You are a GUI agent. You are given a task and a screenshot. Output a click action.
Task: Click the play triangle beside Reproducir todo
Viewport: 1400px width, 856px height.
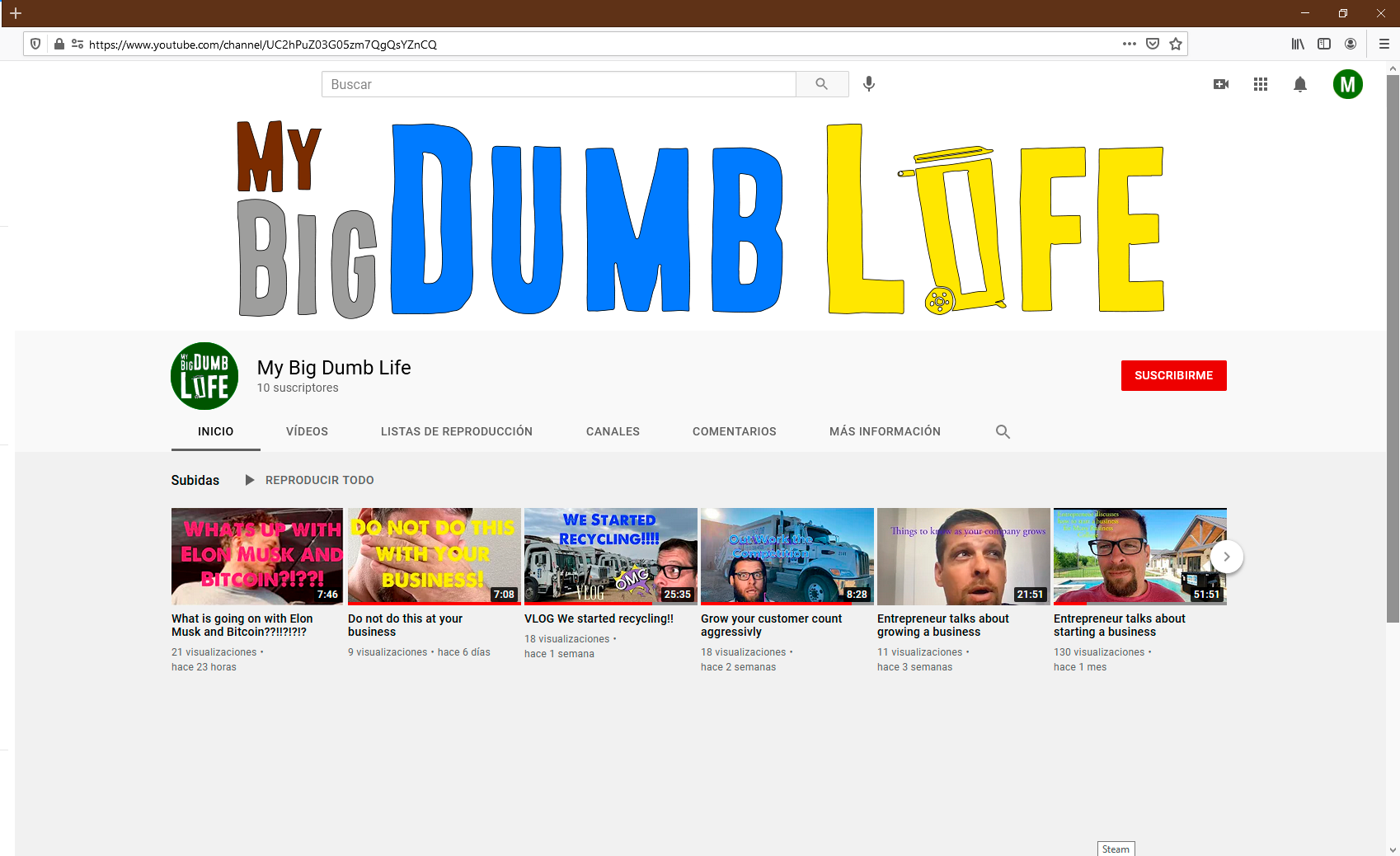(250, 480)
